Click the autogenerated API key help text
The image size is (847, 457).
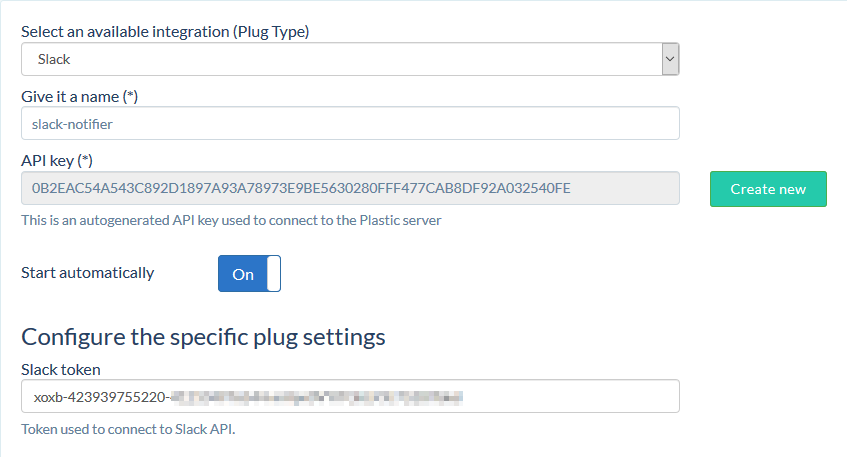coord(231,220)
